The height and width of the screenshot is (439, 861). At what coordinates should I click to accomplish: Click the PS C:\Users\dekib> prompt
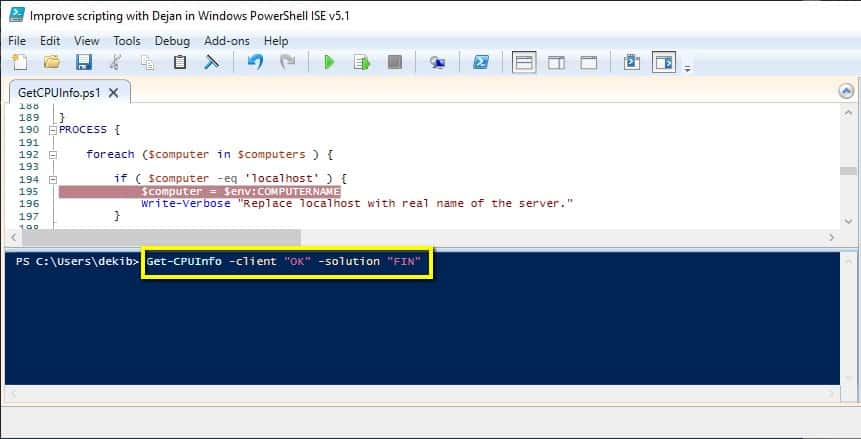pyautogui.click(x=78, y=262)
